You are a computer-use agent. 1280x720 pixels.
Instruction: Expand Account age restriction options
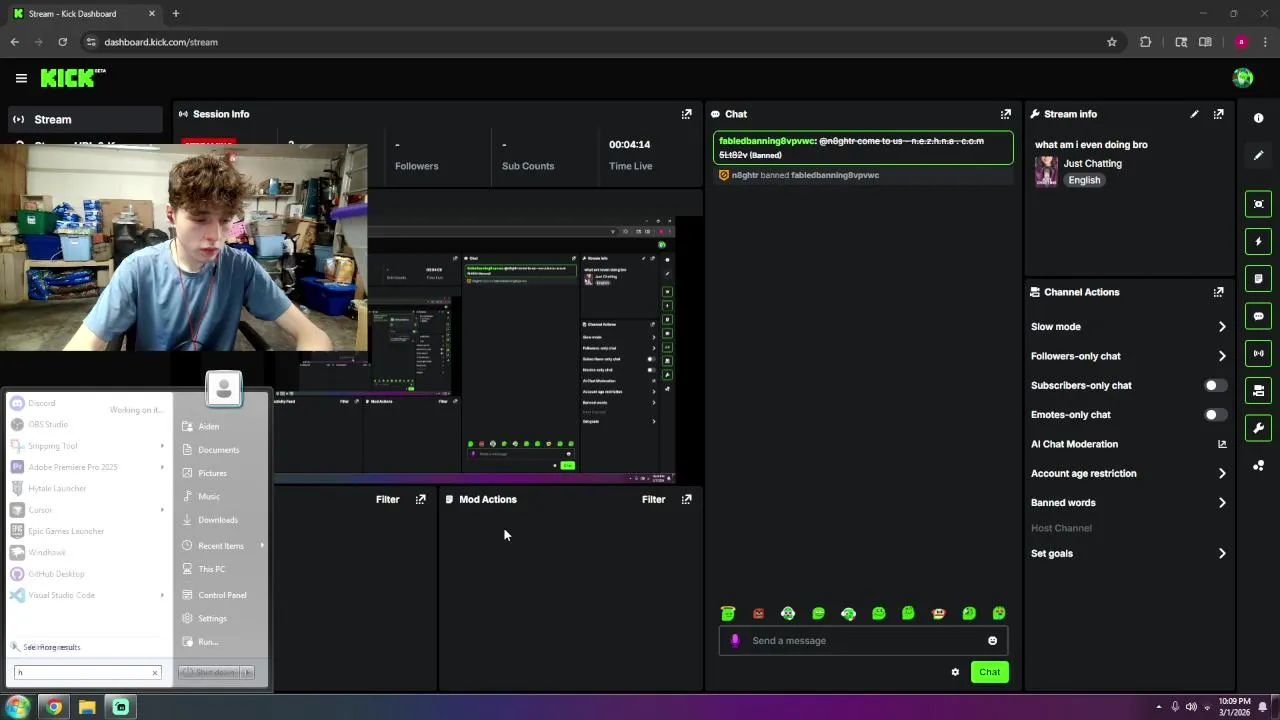(x=1221, y=473)
